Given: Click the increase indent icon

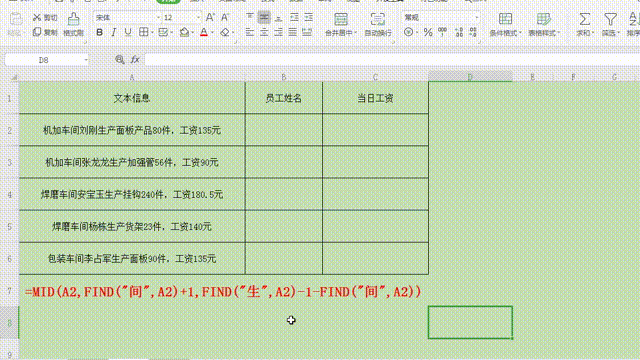Looking at the screenshot, I should click(x=309, y=17).
